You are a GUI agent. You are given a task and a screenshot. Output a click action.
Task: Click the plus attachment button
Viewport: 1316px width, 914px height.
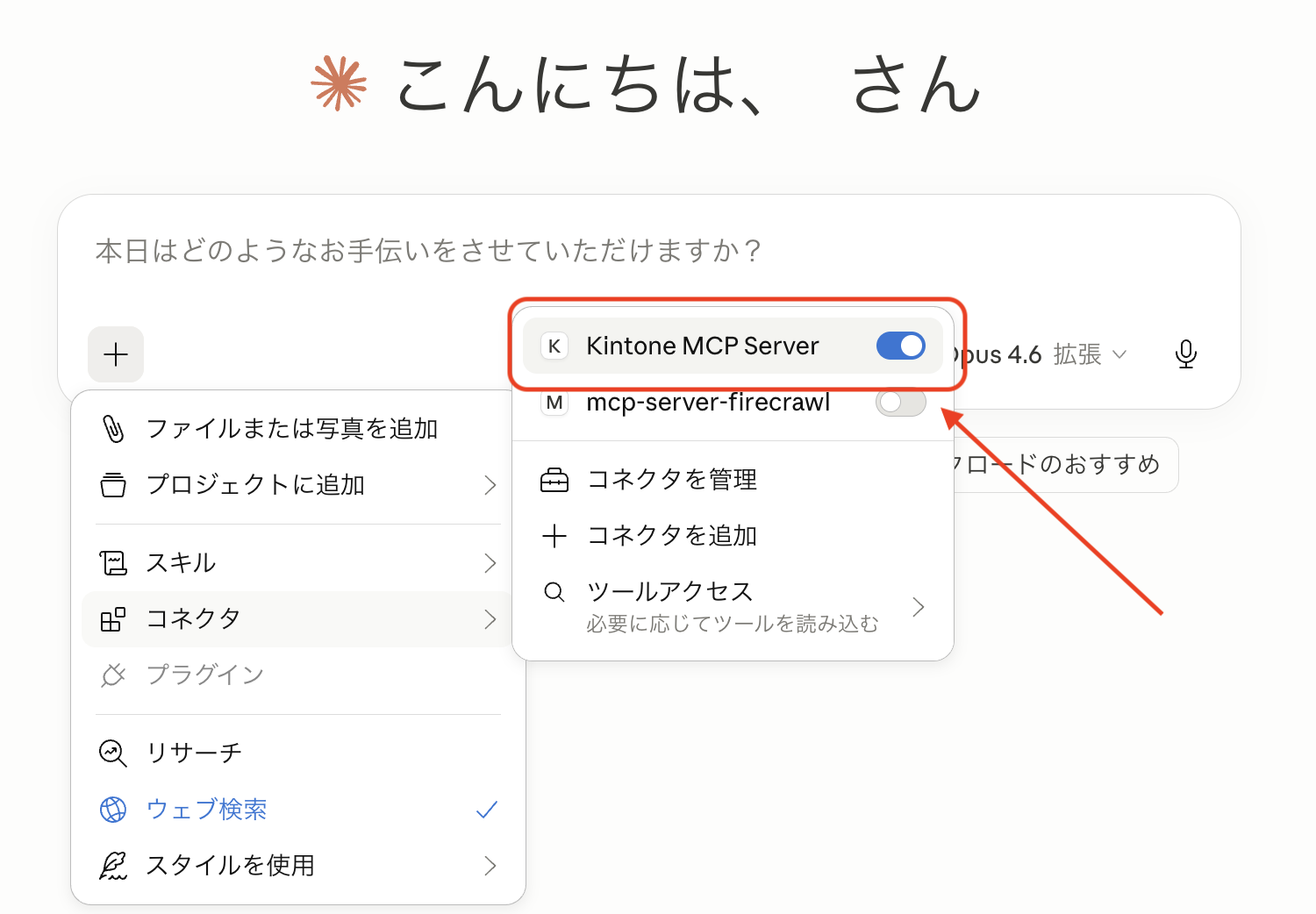coord(116,354)
